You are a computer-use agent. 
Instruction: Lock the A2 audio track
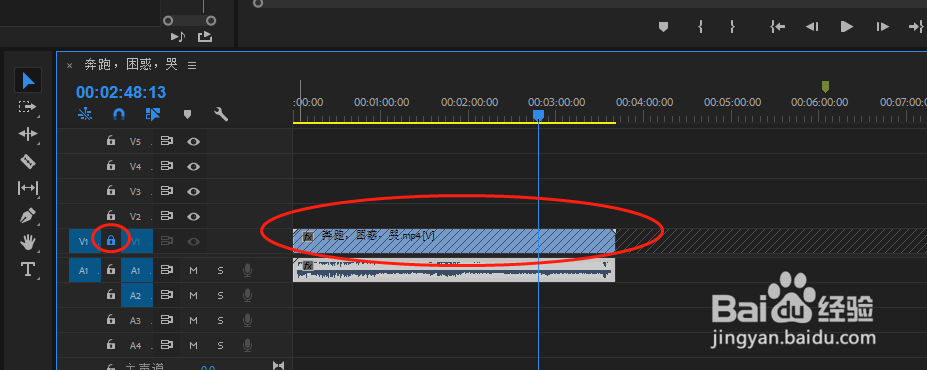[111, 295]
